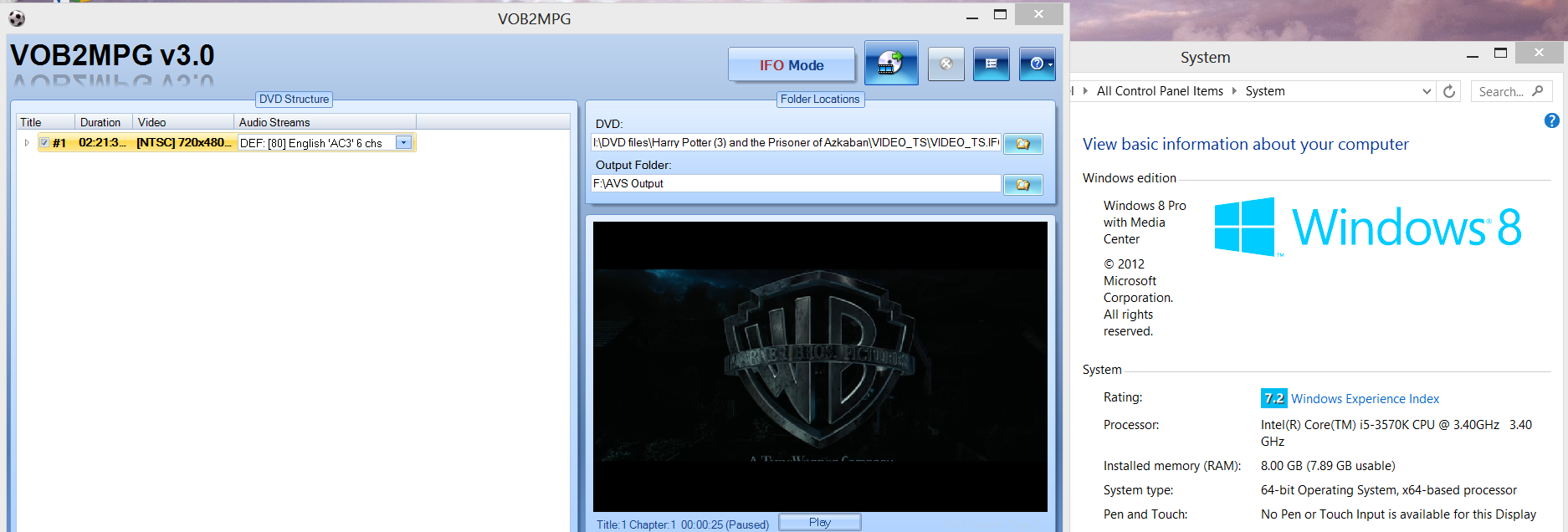Click the cancel X toolbar icon
This screenshot has width=1568, height=532.
(x=946, y=64)
